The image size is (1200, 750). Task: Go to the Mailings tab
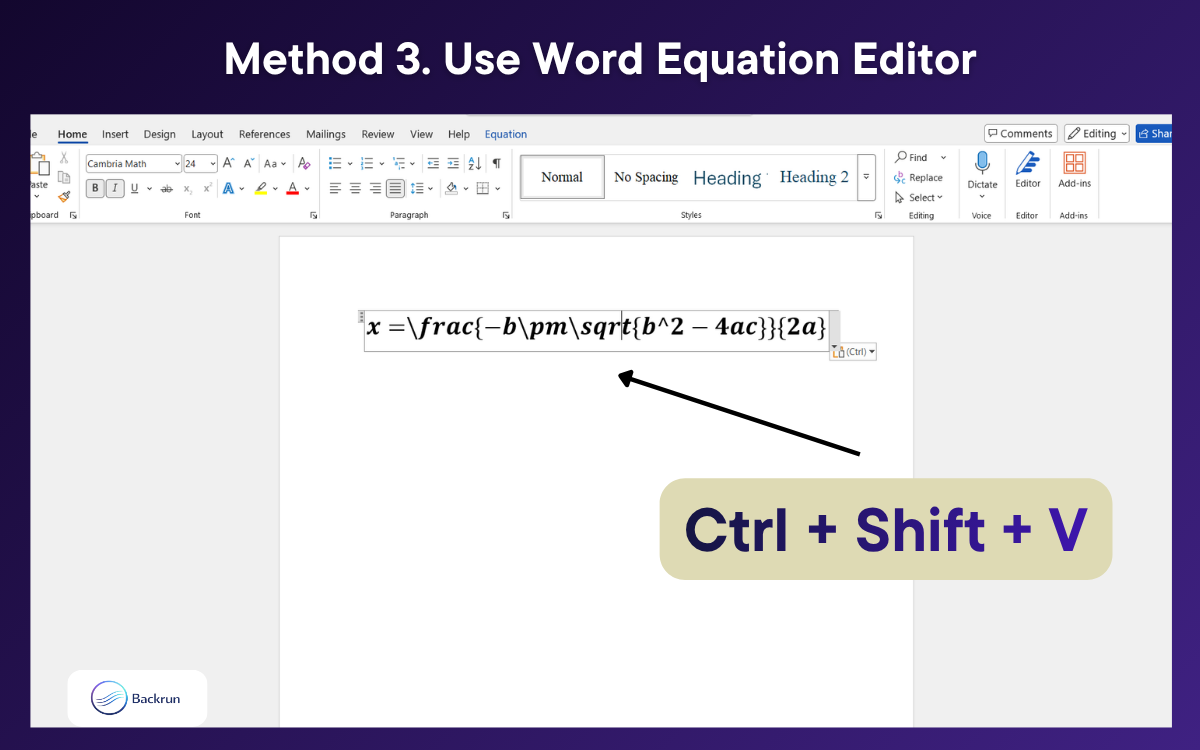pyautogui.click(x=326, y=134)
